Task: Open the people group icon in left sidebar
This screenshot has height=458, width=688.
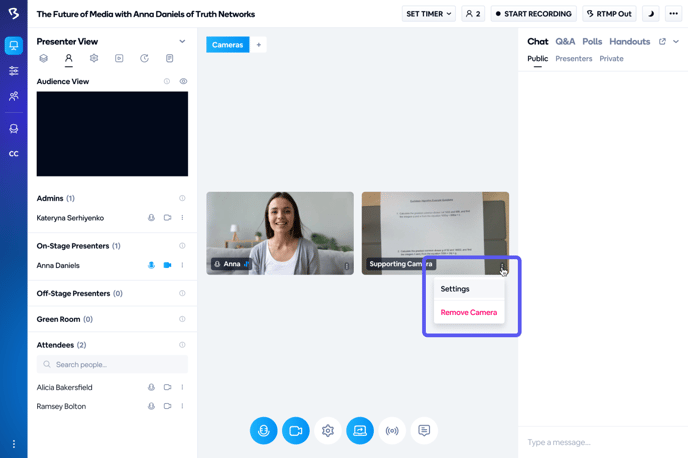Action: (14, 96)
